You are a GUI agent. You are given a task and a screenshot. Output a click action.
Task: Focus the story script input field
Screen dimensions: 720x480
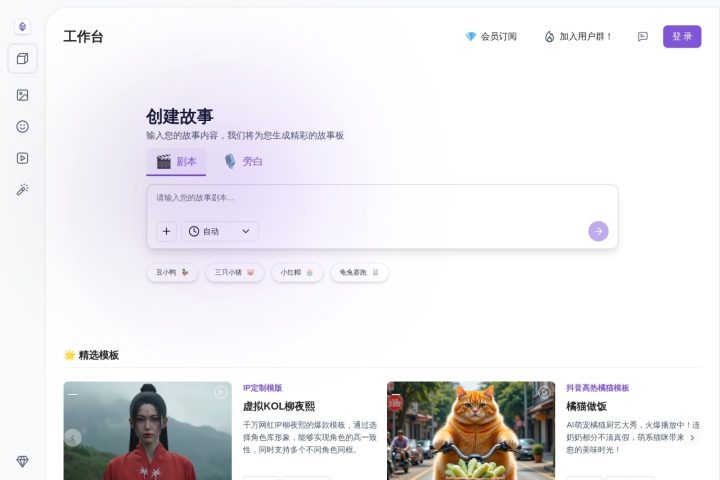click(x=382, y=198)
